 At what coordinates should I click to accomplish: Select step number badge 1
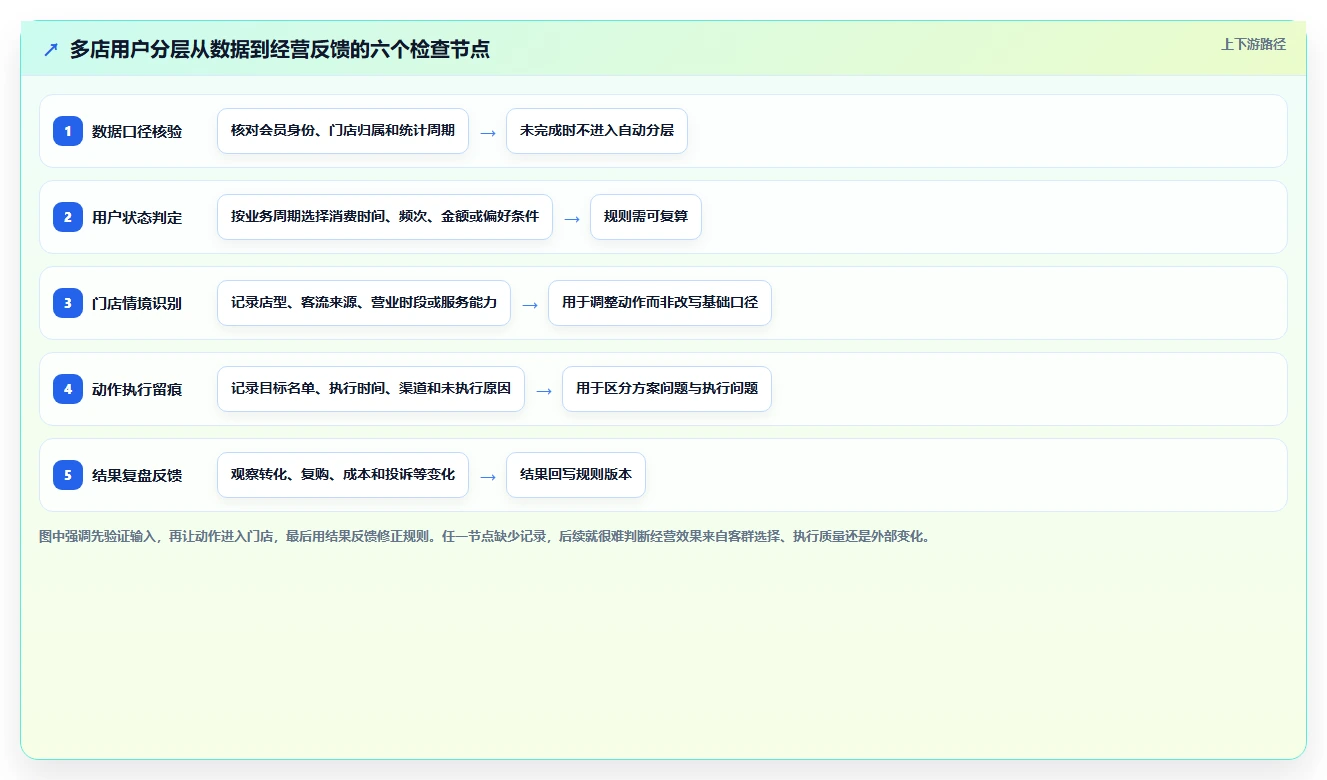pos(68,131)
